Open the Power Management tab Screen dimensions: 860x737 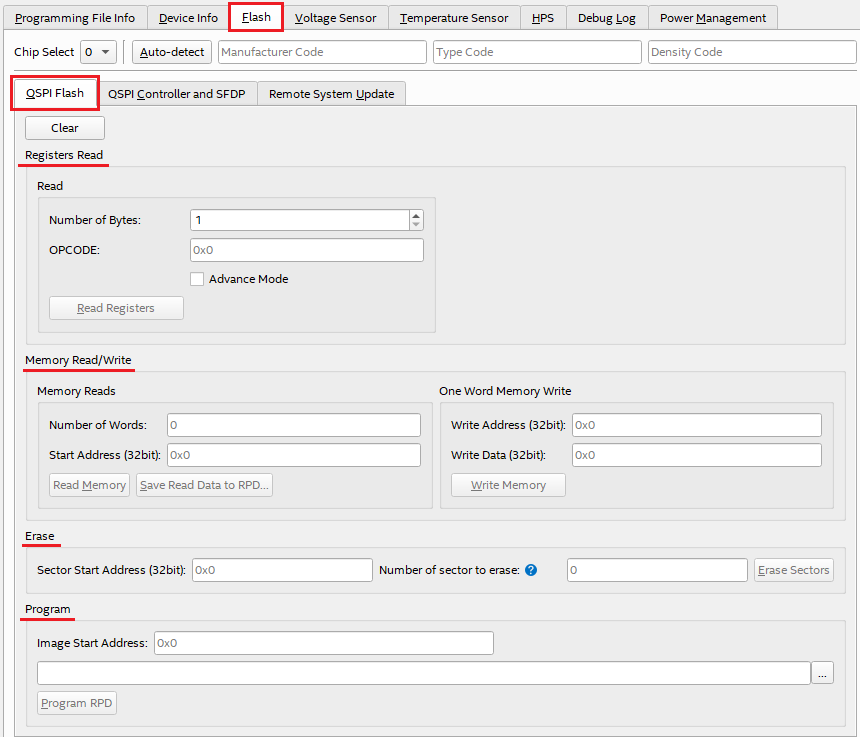coord(712,18)
